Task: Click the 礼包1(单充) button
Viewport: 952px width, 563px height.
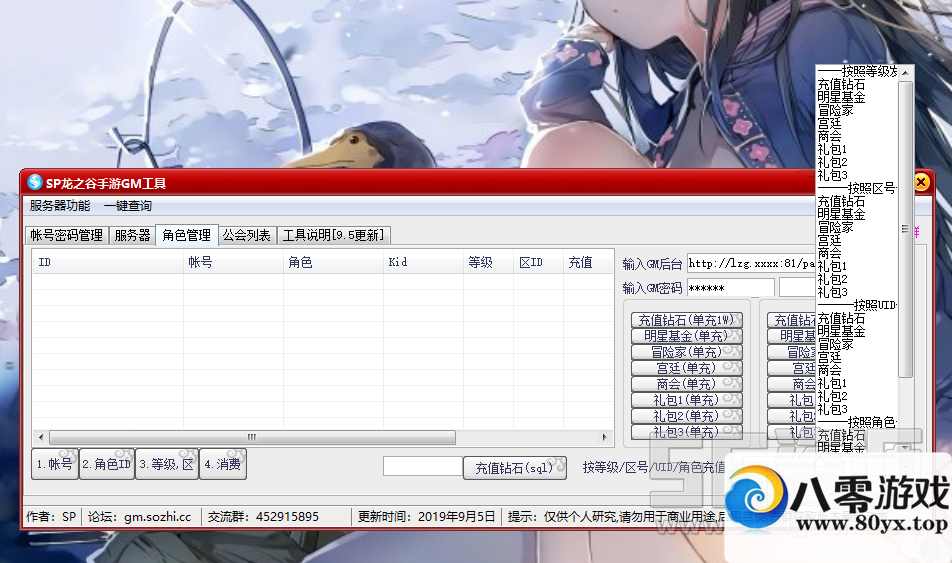Action: [687, 400]
